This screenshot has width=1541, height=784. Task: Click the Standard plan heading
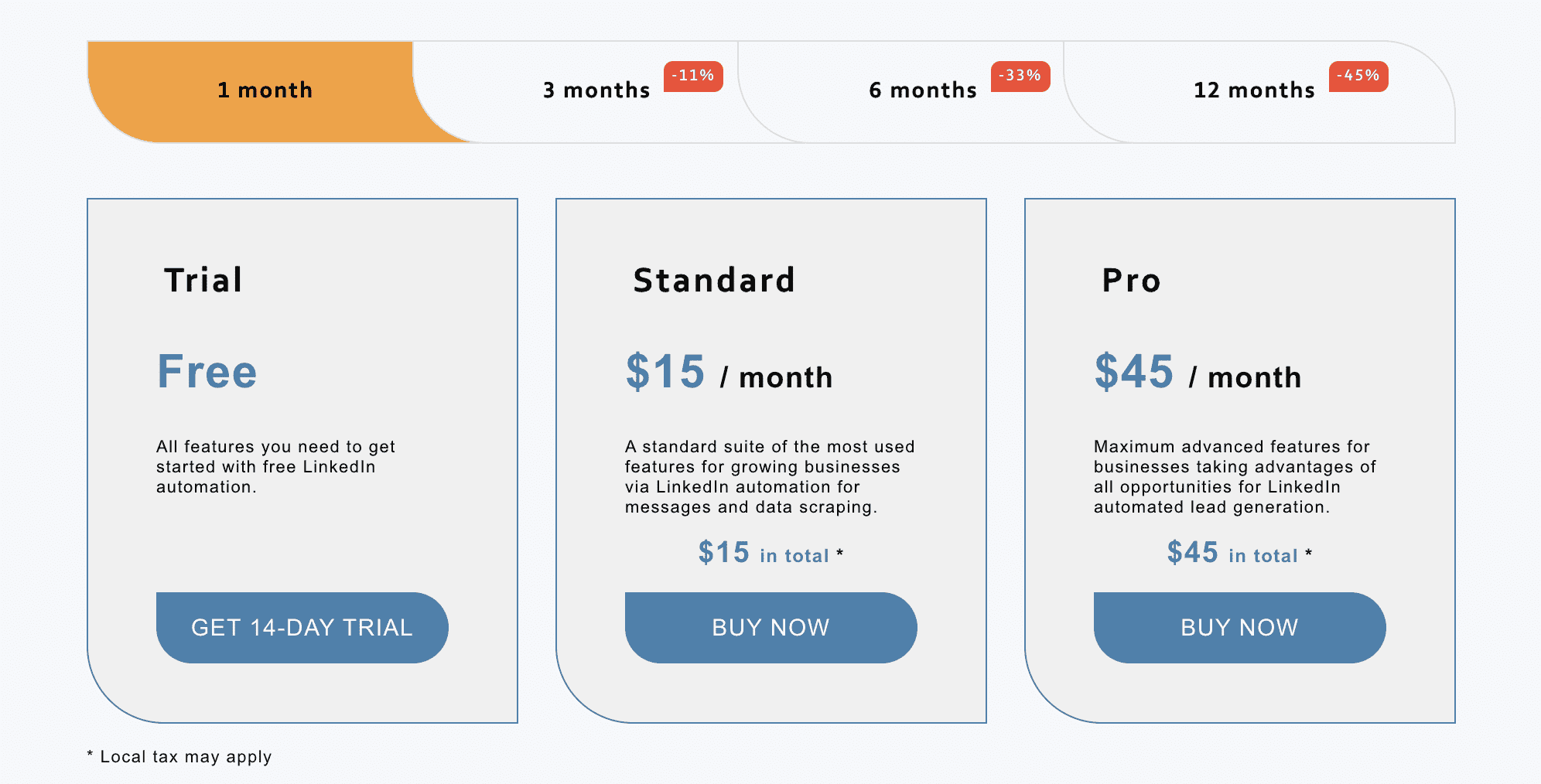714,280
